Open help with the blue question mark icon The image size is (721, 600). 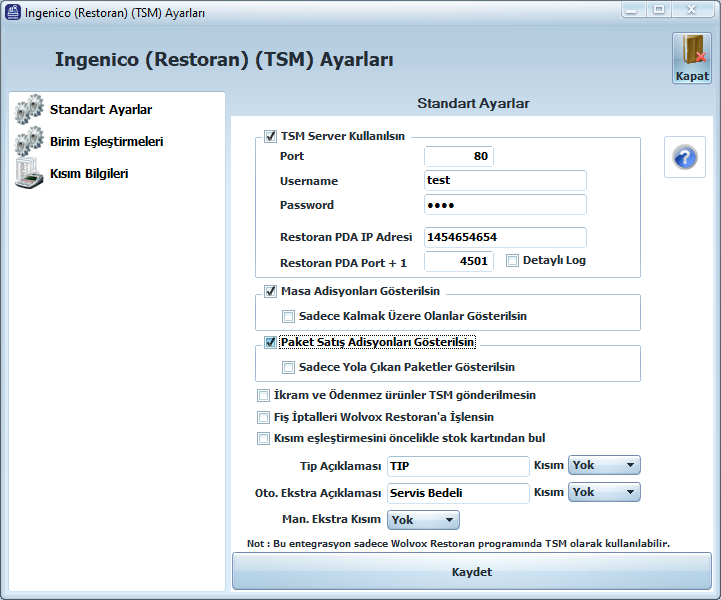pos(685,158)
